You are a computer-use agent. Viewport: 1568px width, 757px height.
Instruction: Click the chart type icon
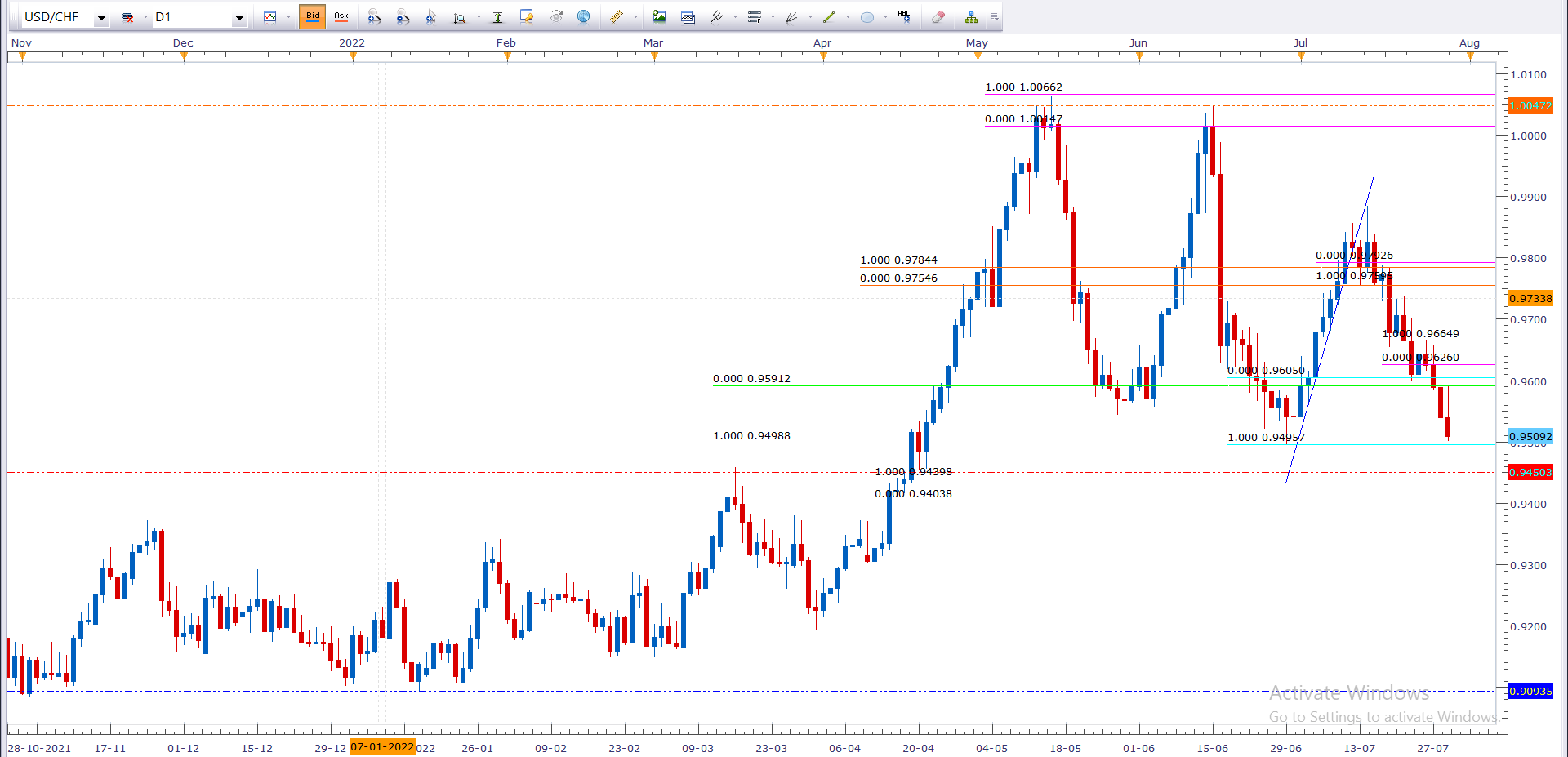coord(270,17)
